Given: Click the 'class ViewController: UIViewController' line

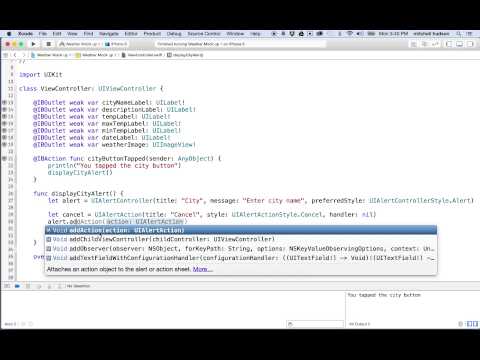Looking at the screenshot, I should [91, 88].
